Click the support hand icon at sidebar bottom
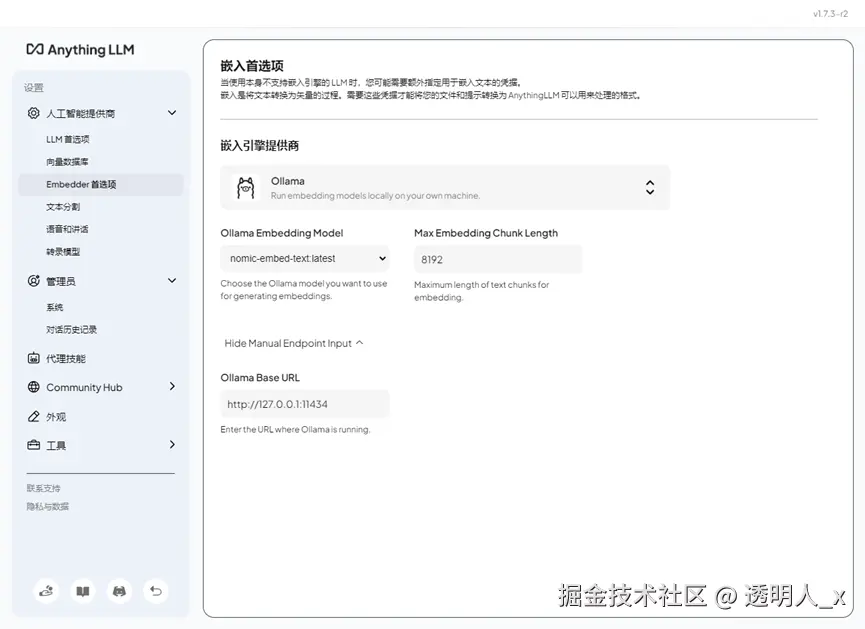This screenshot has width=865, height=629. [46, 591]
